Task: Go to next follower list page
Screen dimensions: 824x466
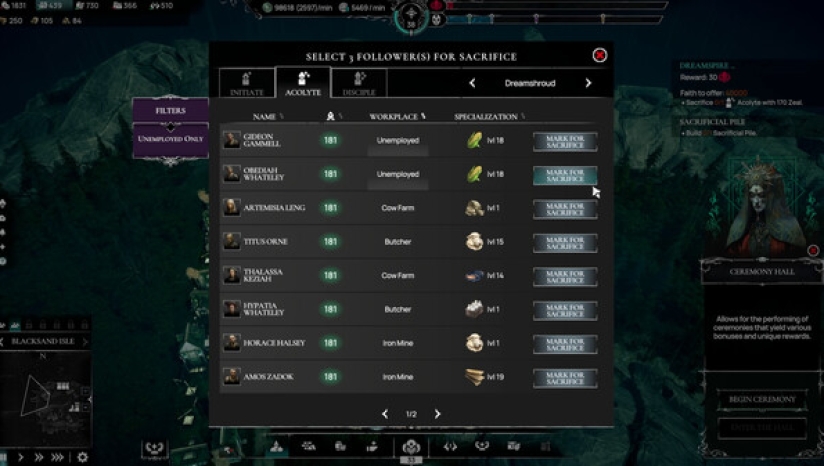Action: pos(437,414)
